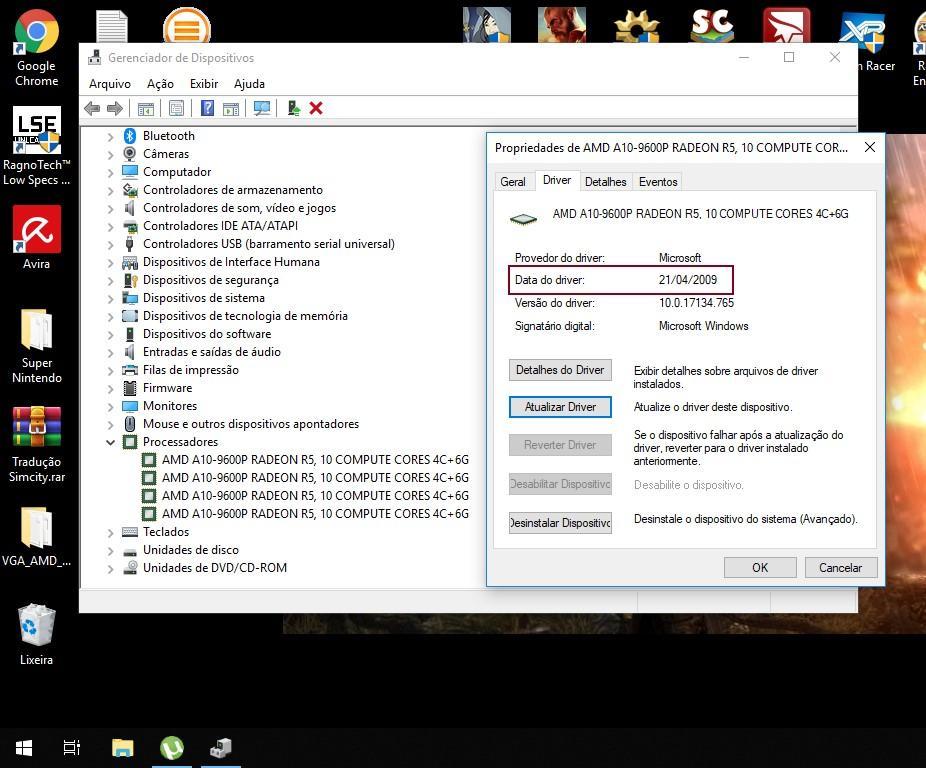Image resolution: width=926 pixels, height=768 pixels.
Task: Expand the Monitores node
Action: (x=110, y=407)
